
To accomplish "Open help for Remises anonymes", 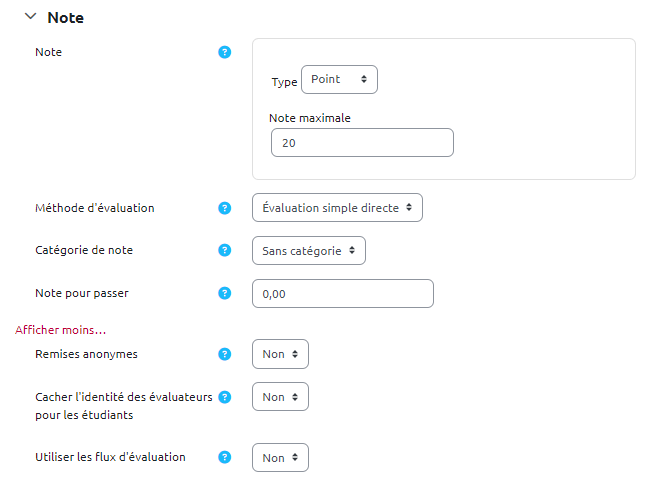I will tap(224, 354).
